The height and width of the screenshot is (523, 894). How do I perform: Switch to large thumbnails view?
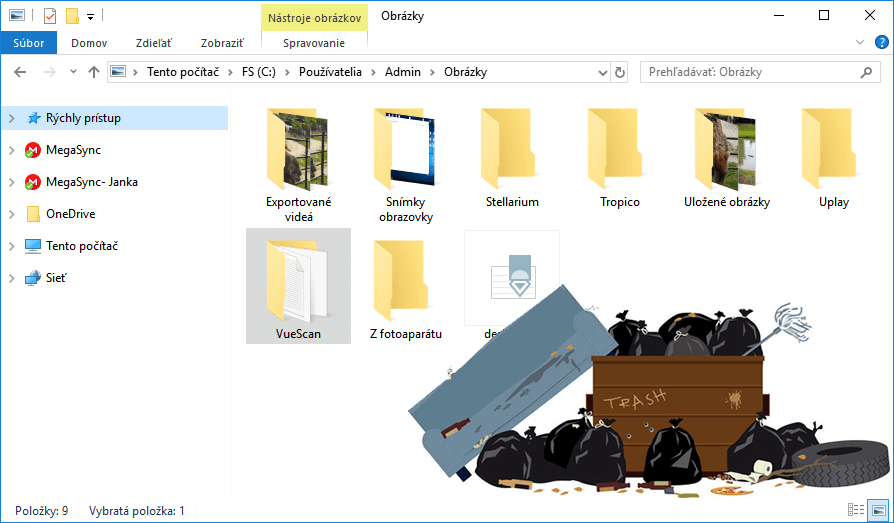point(877,510)
